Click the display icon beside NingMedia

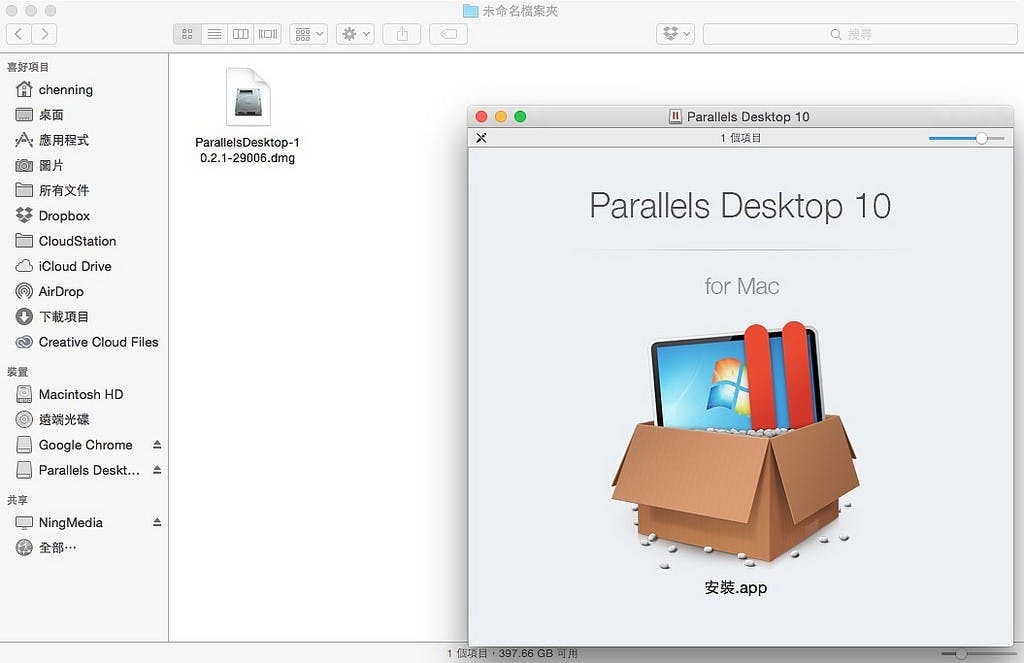[24, 523]
